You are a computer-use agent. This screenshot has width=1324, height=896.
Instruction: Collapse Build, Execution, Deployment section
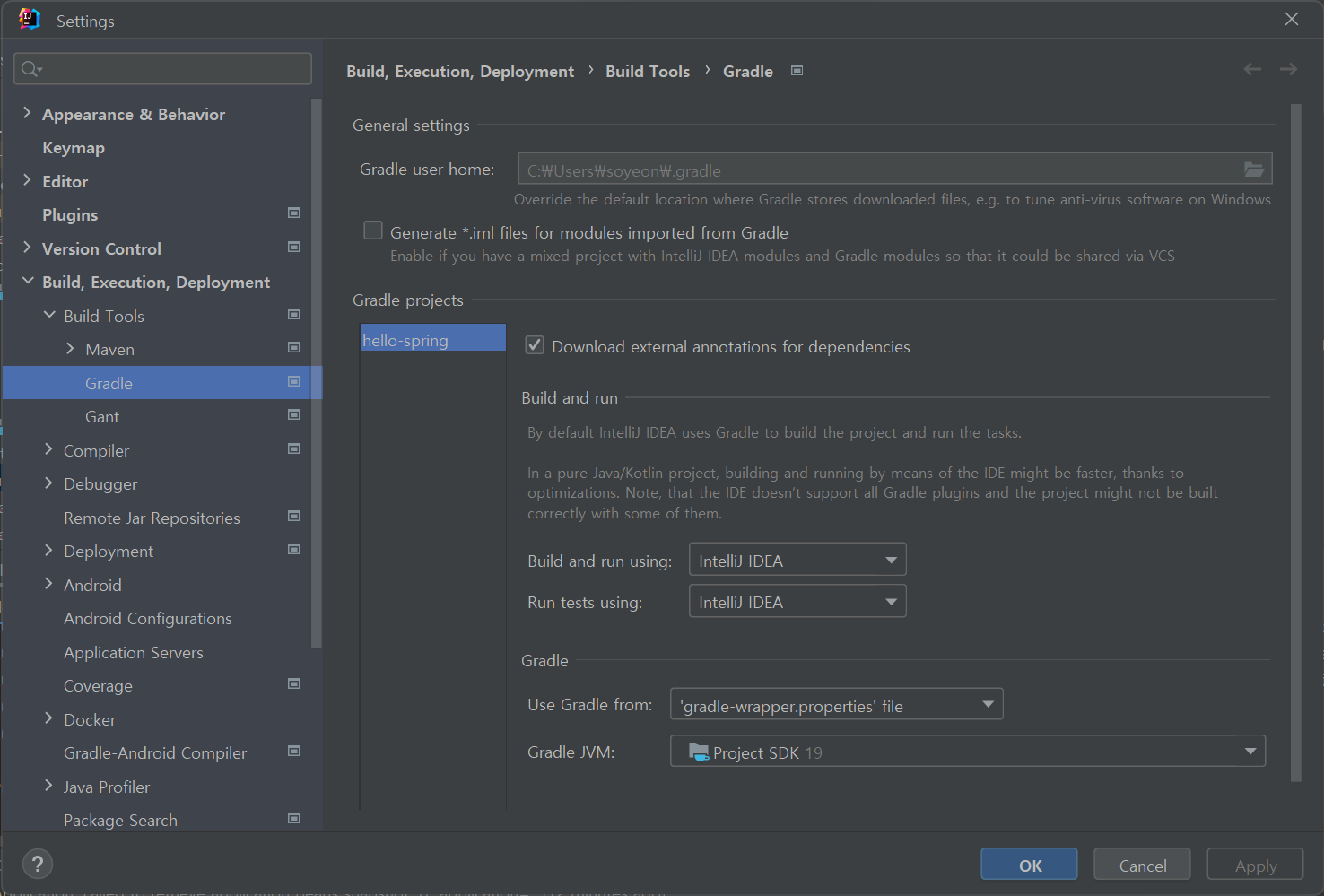[x=28, y=281]
